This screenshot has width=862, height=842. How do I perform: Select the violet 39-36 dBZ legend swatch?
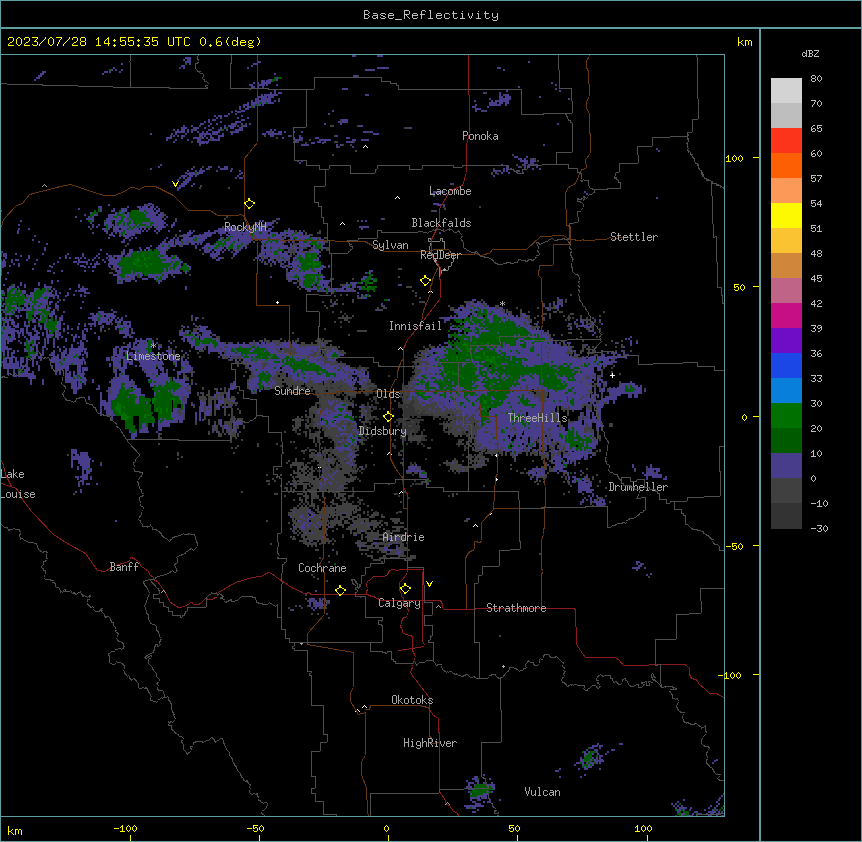[786, 341]
